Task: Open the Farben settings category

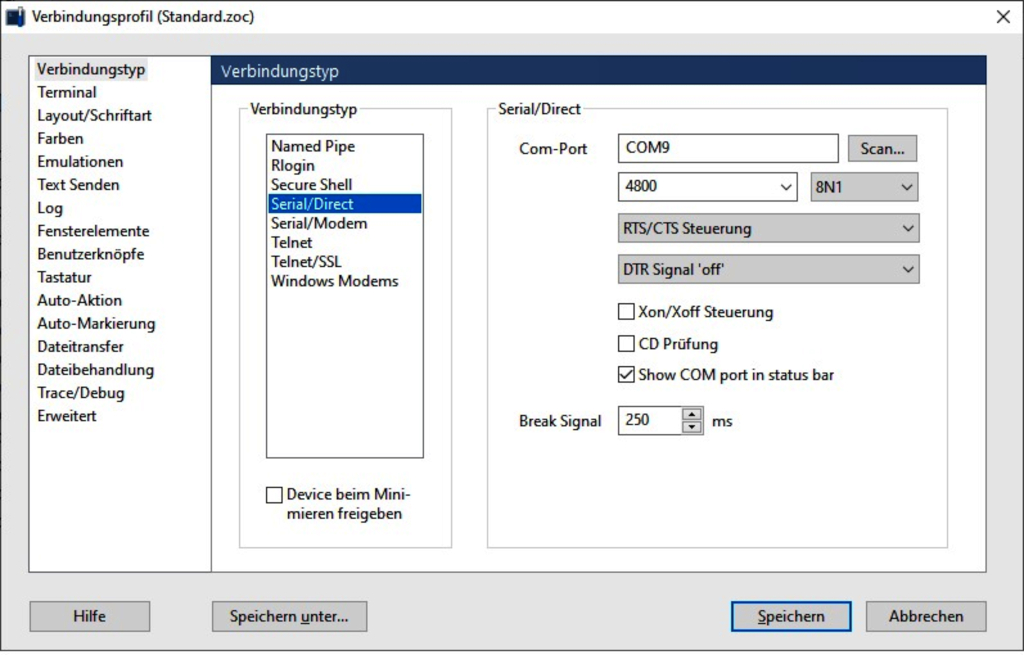Action: pyautogui.click(x=60, y=138)
